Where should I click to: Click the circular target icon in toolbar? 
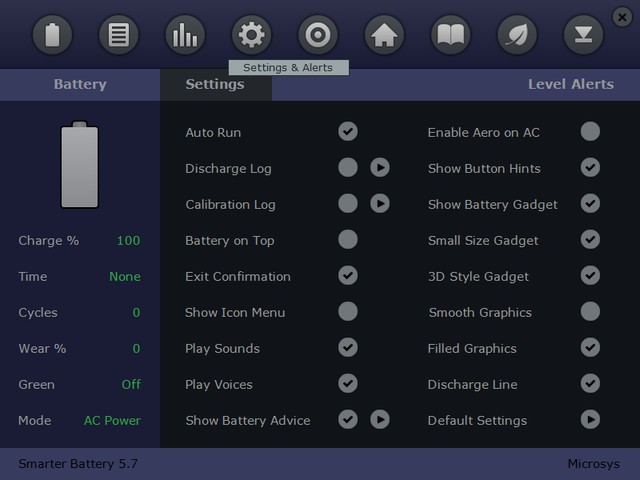[x=318, y=36]
